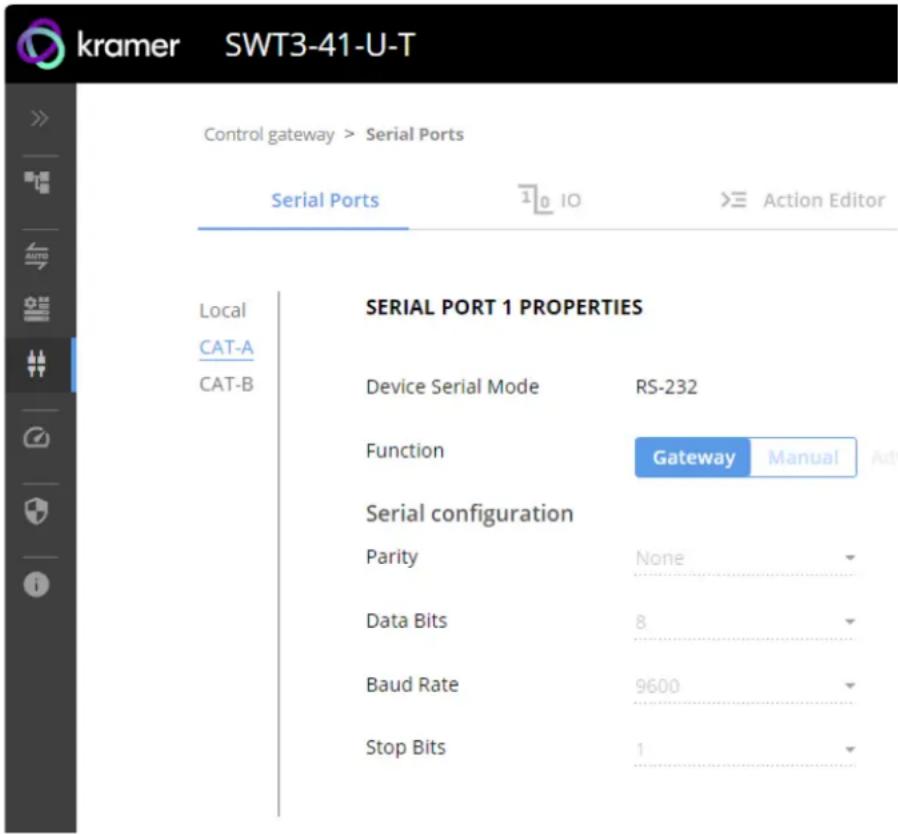Set Function to Manual

804,457
